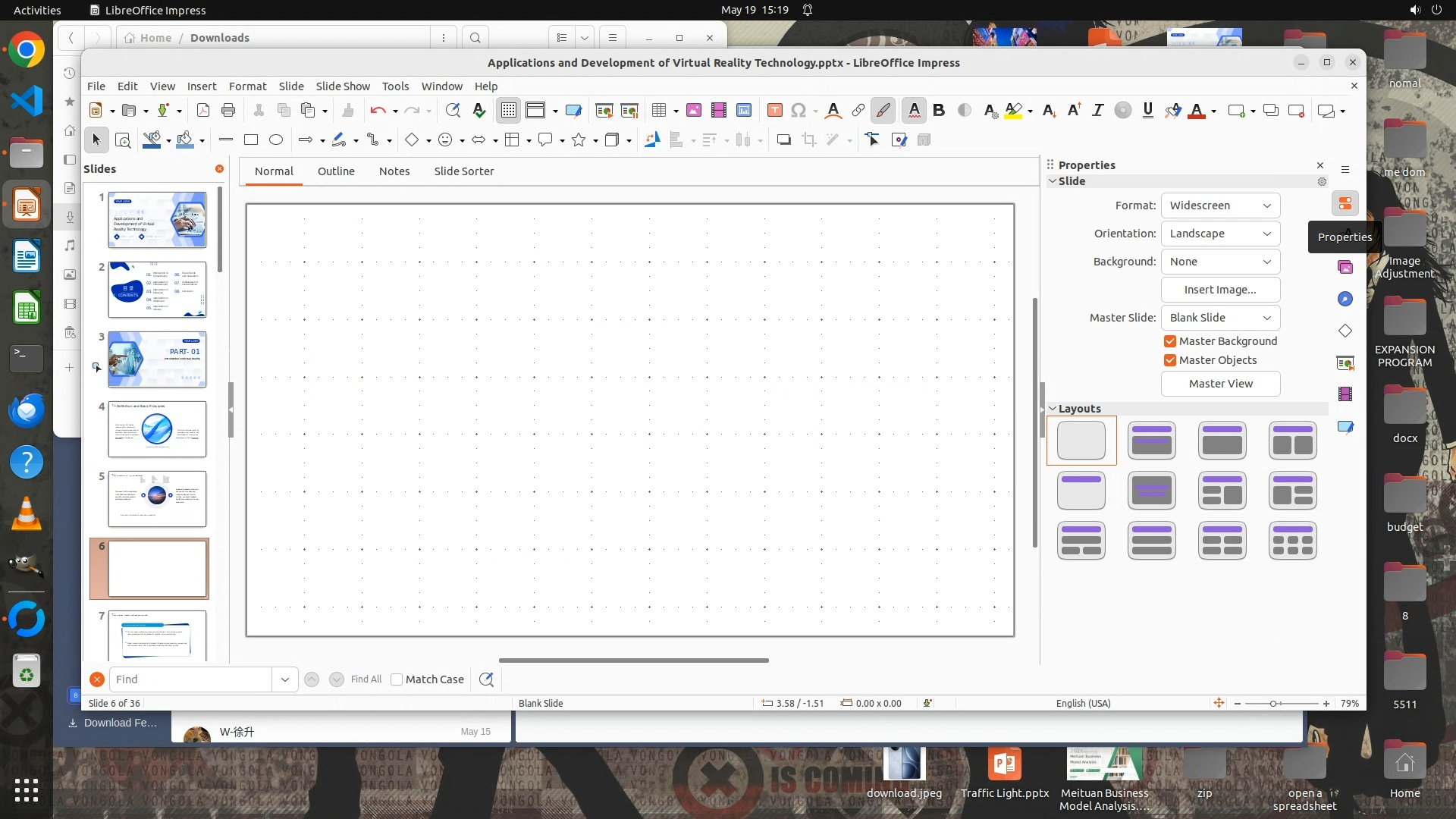Open the Slide Show menu
Screen dimensions: 1456x819
(343, 86)
